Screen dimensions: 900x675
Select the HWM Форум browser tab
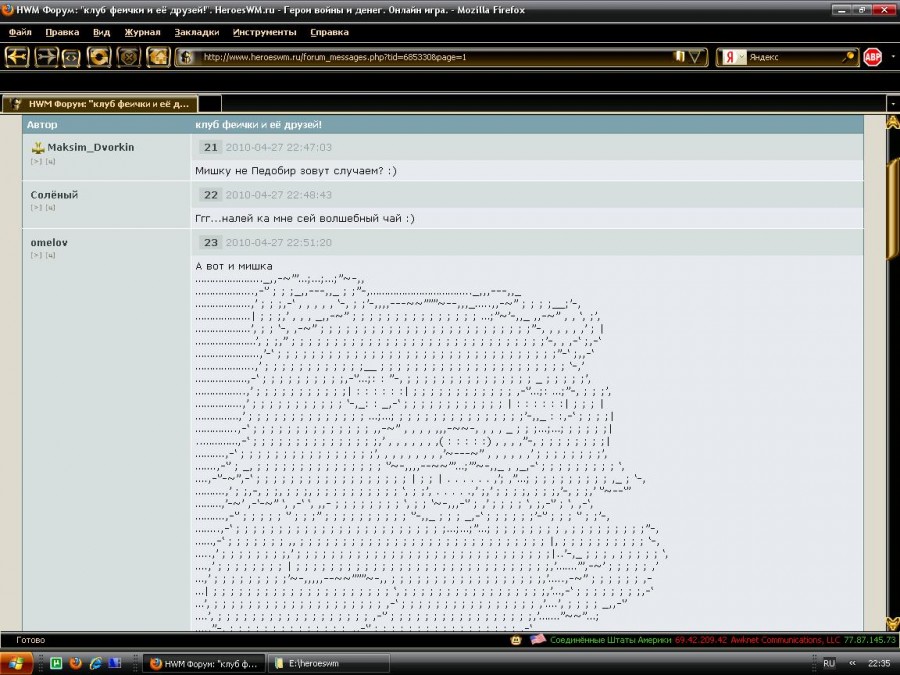click(x=100, y=103)
